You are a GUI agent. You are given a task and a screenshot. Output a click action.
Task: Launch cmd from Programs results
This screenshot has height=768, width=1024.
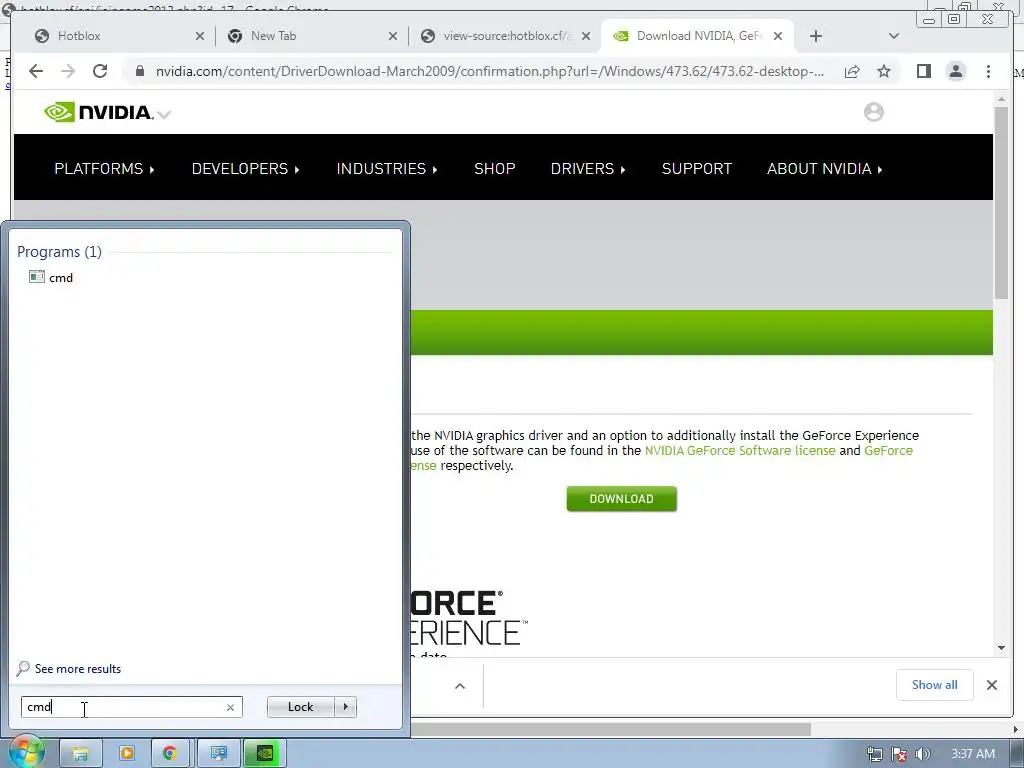point(52,278)
